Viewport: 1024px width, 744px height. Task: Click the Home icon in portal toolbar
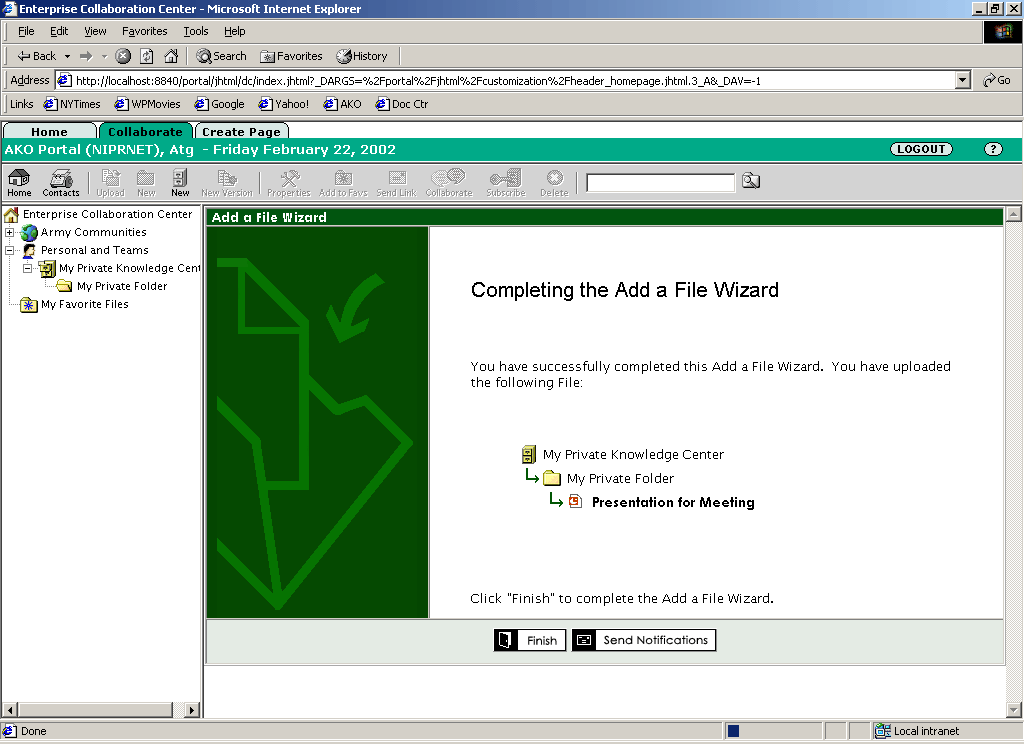(x=19, y=181)
